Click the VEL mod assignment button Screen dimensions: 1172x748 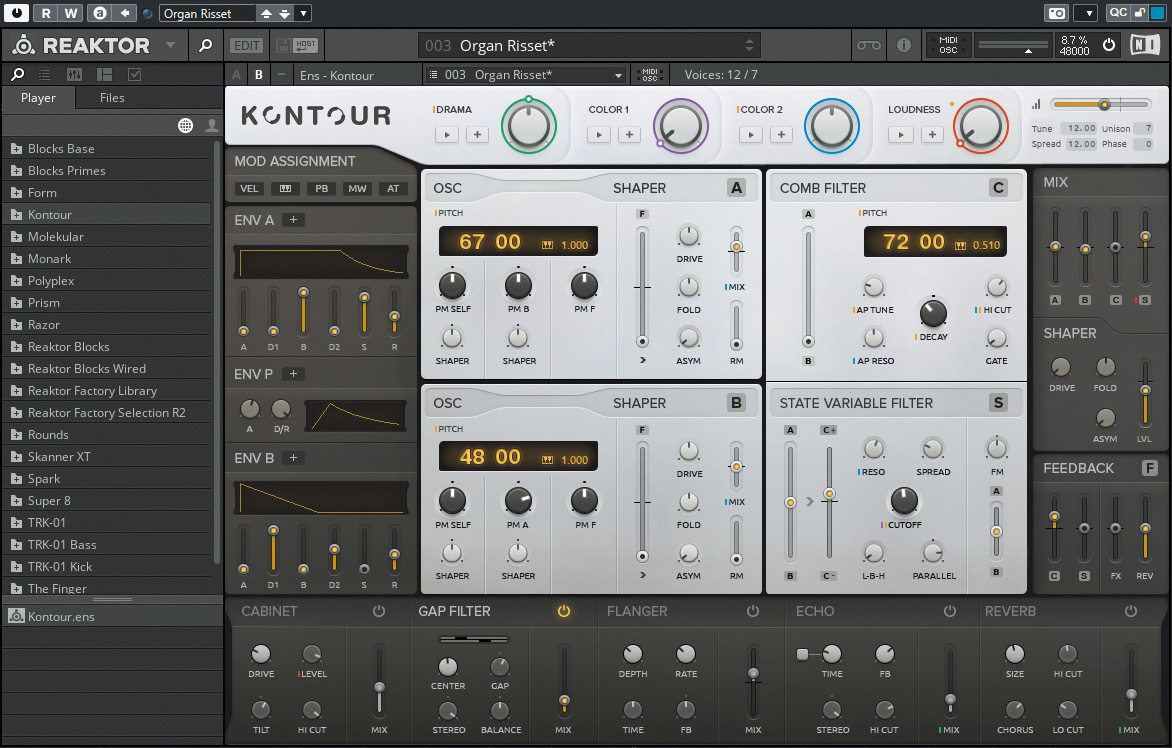(249, 189)
